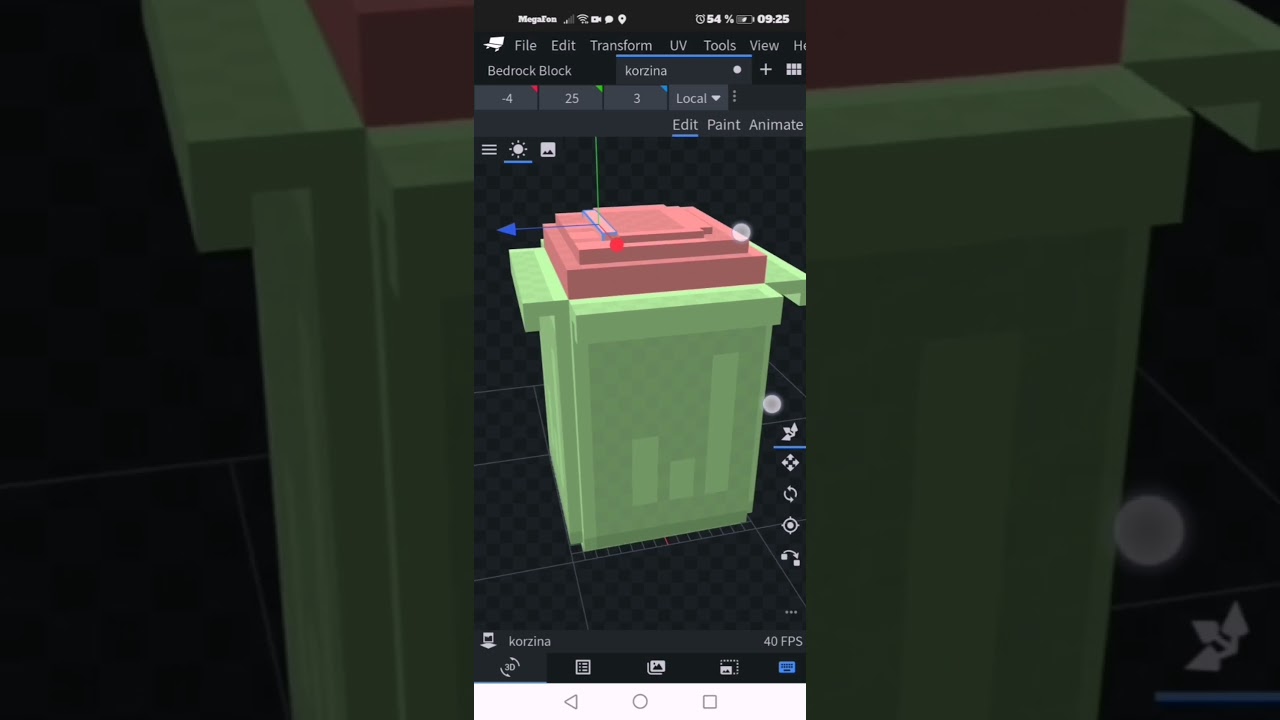Edit the Z position field showing 3
The width and height of the screenshot is (1280, 720).
click(636, 98)
